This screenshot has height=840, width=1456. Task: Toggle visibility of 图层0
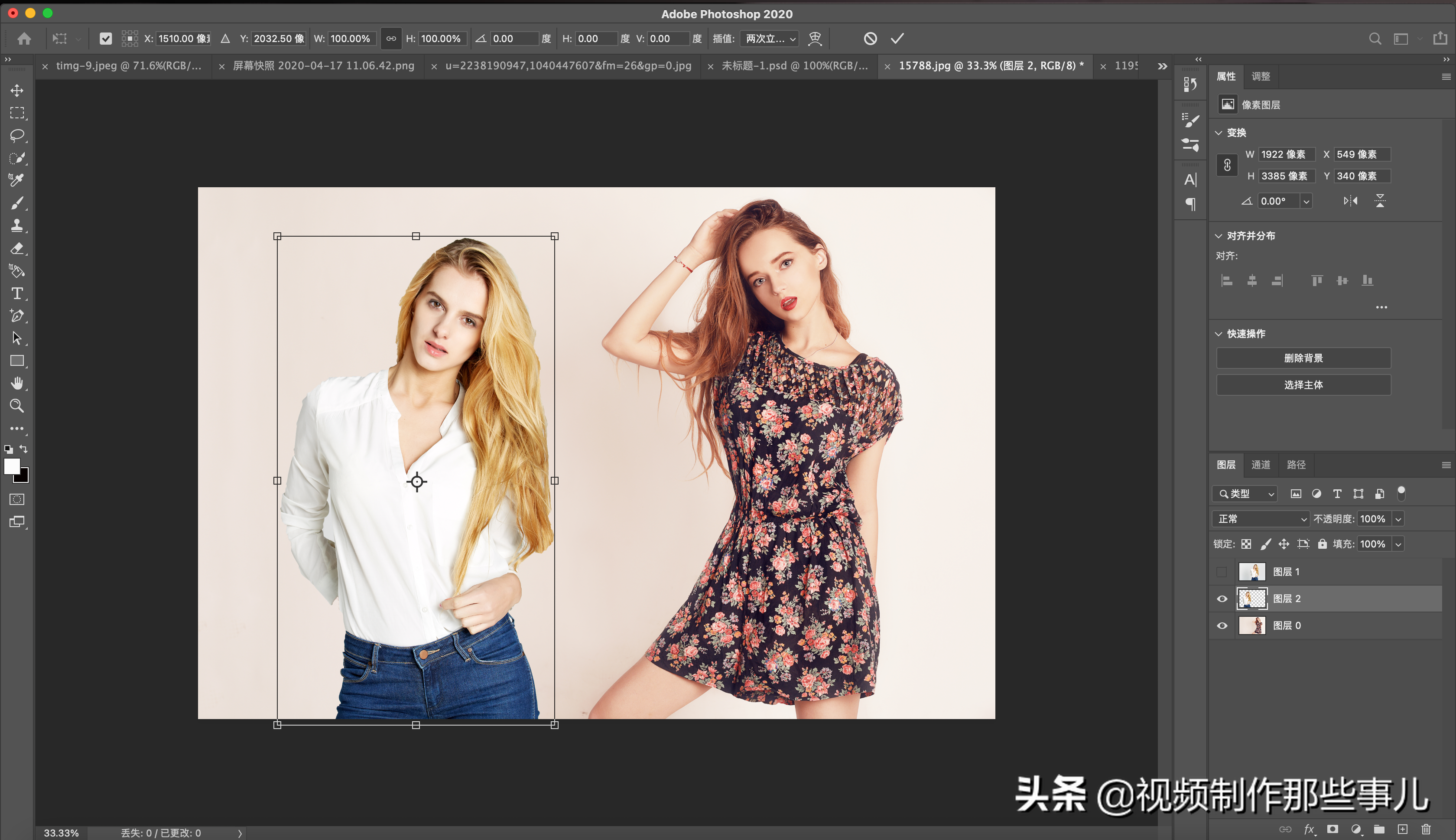coord(1222,625)
